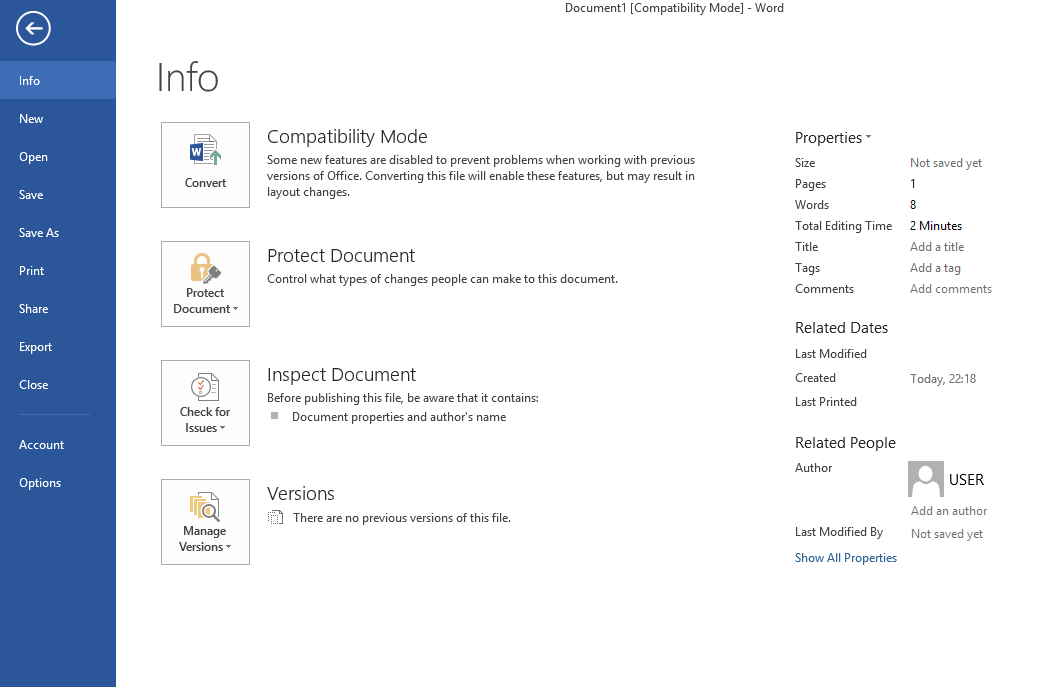Viewport: 1059px width, 687px height.
Task: Choose Save in the sidebar
Action: [58, 195]
